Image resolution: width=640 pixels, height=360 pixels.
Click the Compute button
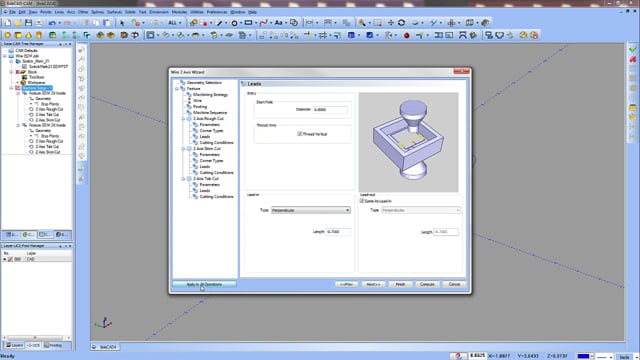click(427, 284)
